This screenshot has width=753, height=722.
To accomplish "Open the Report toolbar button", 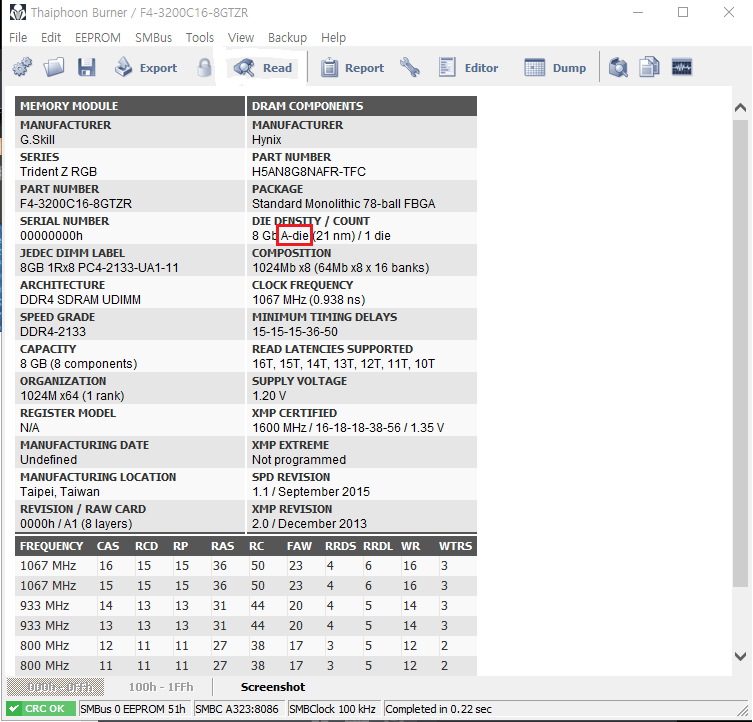I will coord(352,68).
